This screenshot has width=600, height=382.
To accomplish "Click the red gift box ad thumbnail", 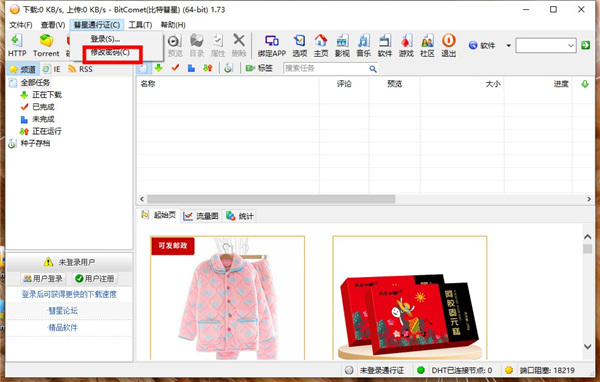I will coord(410,298).
